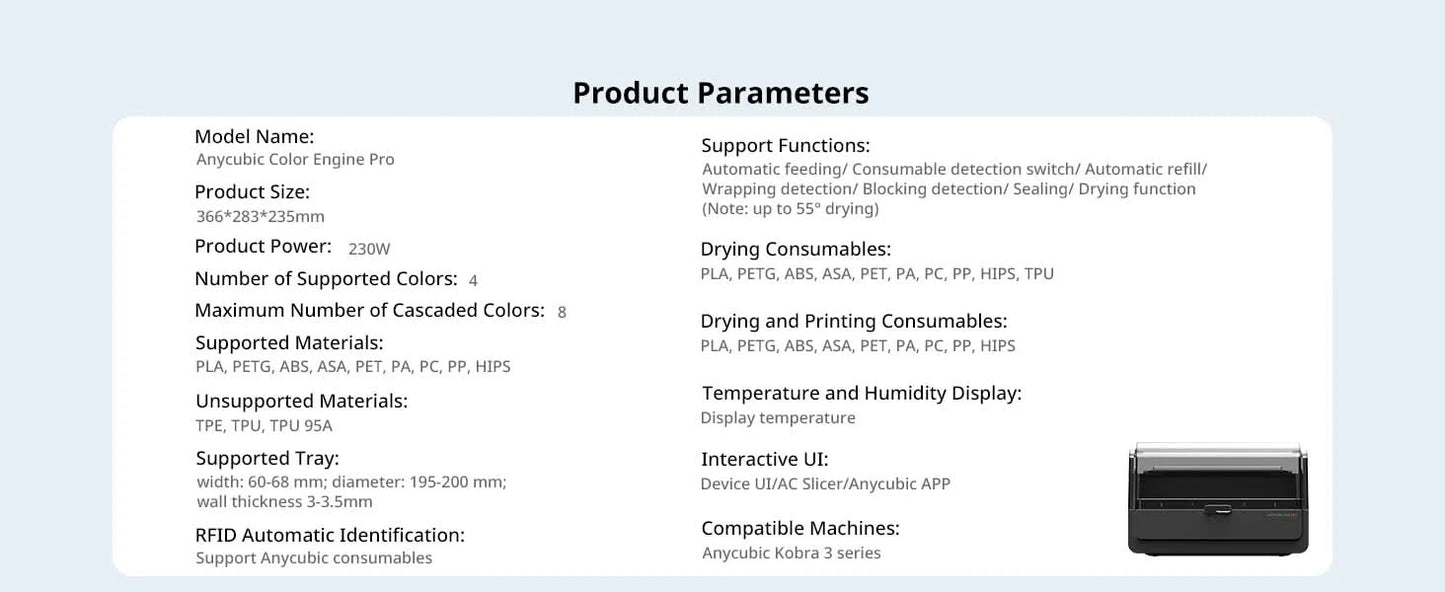Click the Supported Tray heading
The width and height of the screenshot is (1445, 592).
[267, 459]
